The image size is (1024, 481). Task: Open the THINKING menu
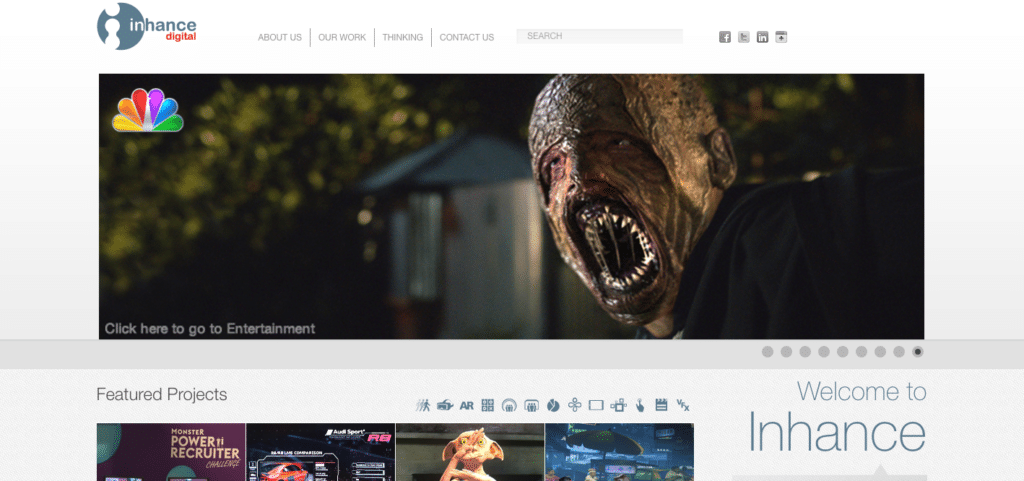(402, 38)
